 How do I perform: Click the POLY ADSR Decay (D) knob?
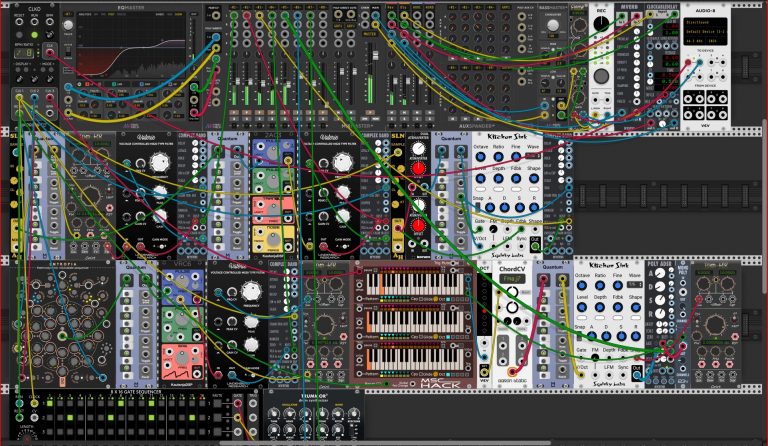tap(661, 286)
